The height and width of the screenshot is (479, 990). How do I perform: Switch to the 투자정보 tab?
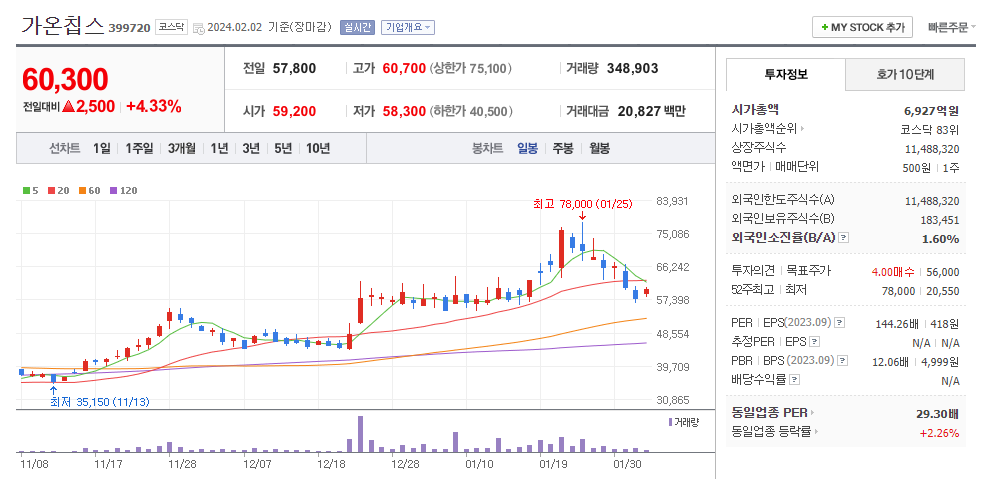(785, 74)
